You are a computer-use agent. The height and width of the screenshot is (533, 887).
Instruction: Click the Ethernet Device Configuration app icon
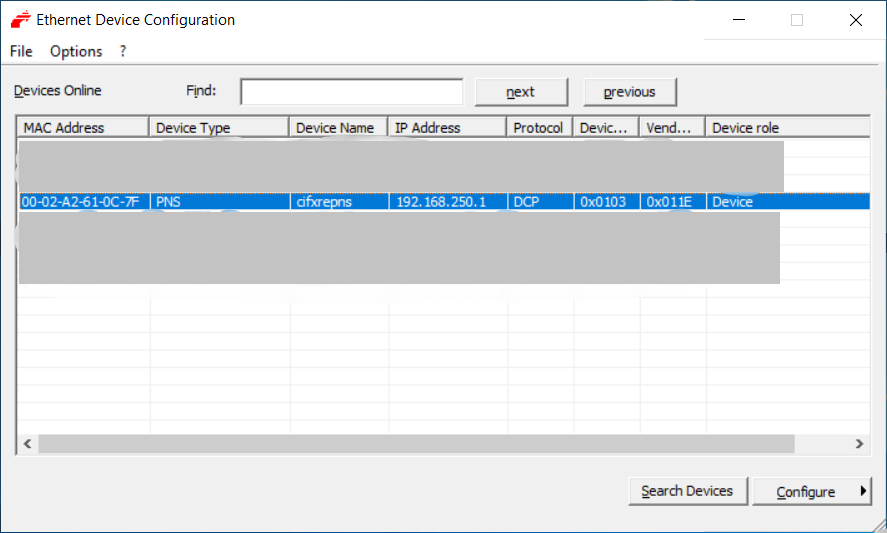tap(19, 20)
